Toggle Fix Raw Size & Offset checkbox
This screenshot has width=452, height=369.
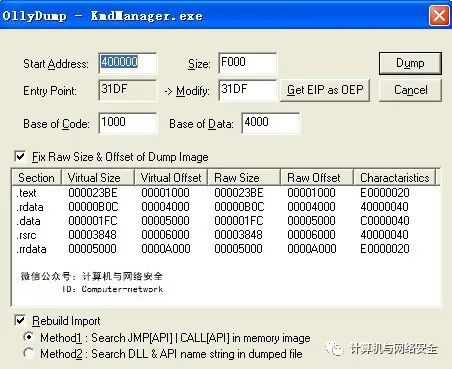(x=20, y=156)
